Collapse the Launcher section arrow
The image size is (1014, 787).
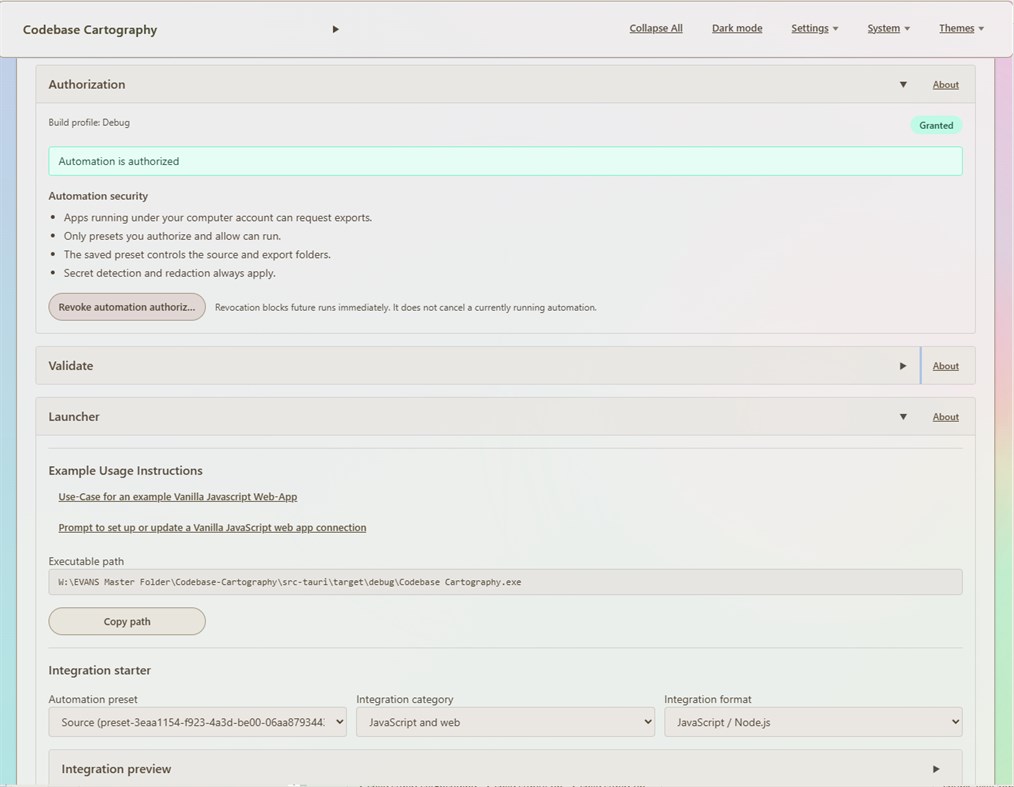pyautogui.click(x=903, y=417)
